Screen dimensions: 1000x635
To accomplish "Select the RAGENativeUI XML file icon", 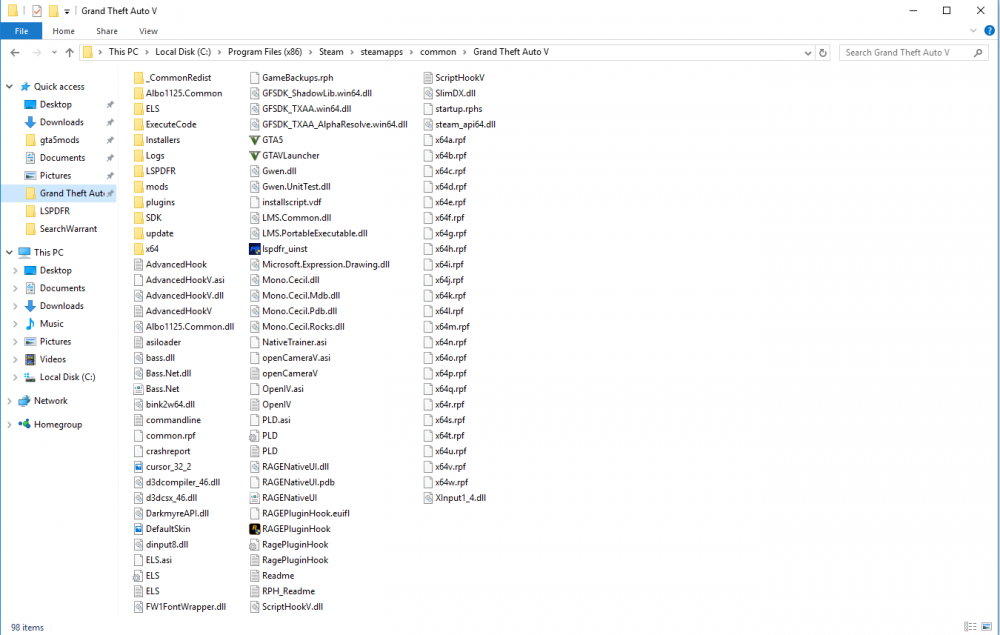I will click(254, 498).
